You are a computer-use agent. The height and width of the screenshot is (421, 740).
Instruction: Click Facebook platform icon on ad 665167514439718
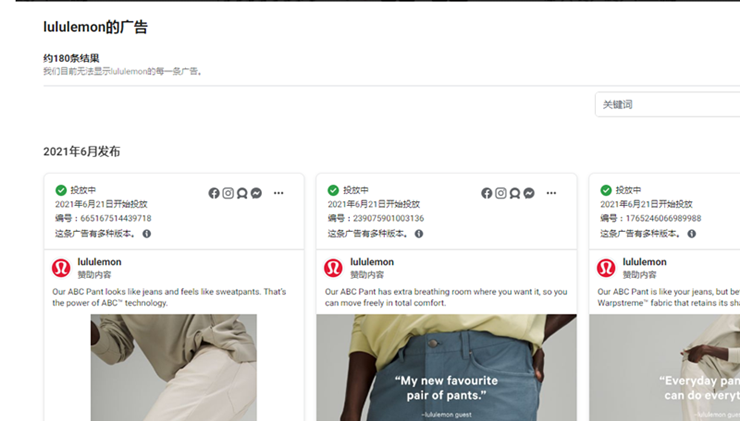214,193
